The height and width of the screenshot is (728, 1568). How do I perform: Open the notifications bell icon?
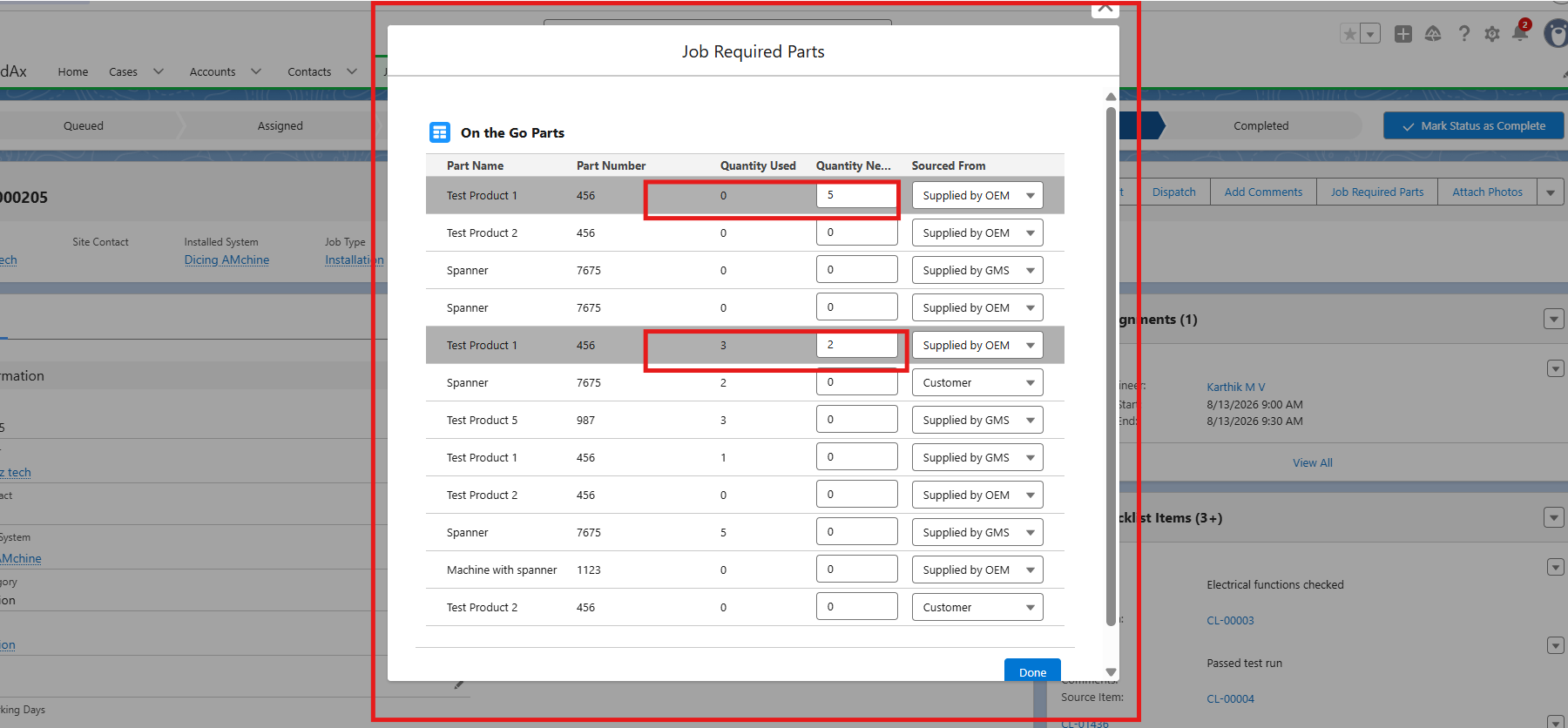coord(1520,34)
